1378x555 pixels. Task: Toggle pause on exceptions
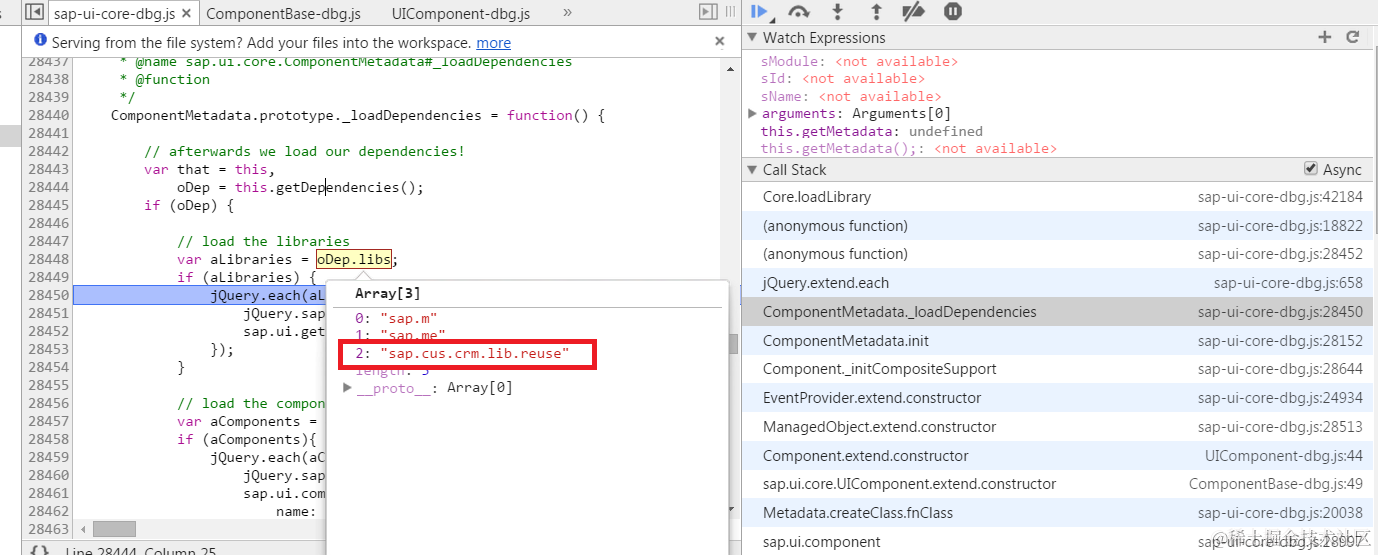click(953, 12)
